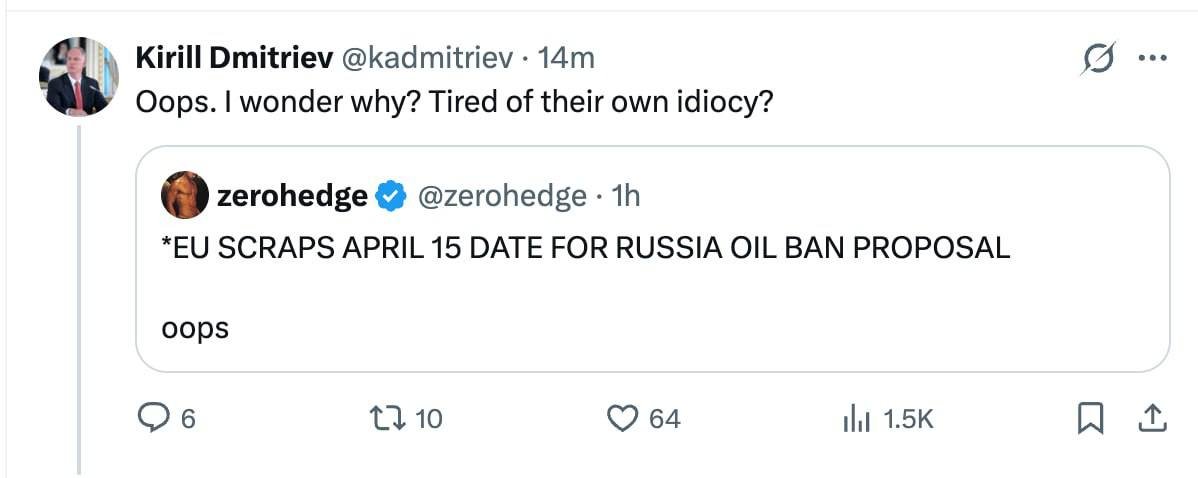Click the zerohedge blue verified badge

389,197
